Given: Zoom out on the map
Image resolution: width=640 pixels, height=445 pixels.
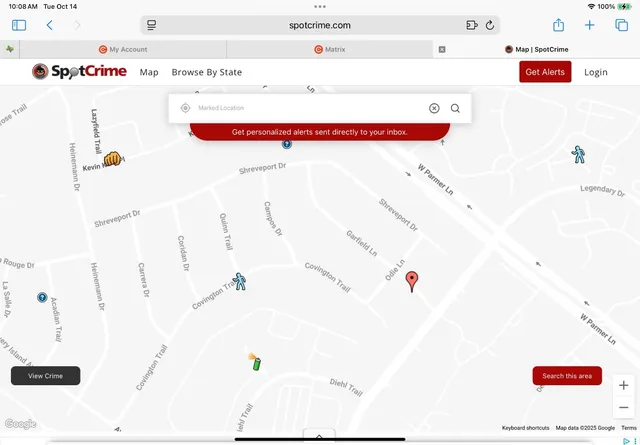Looking at the screenshot, I should pyautogui.click(x=624, y=407).
